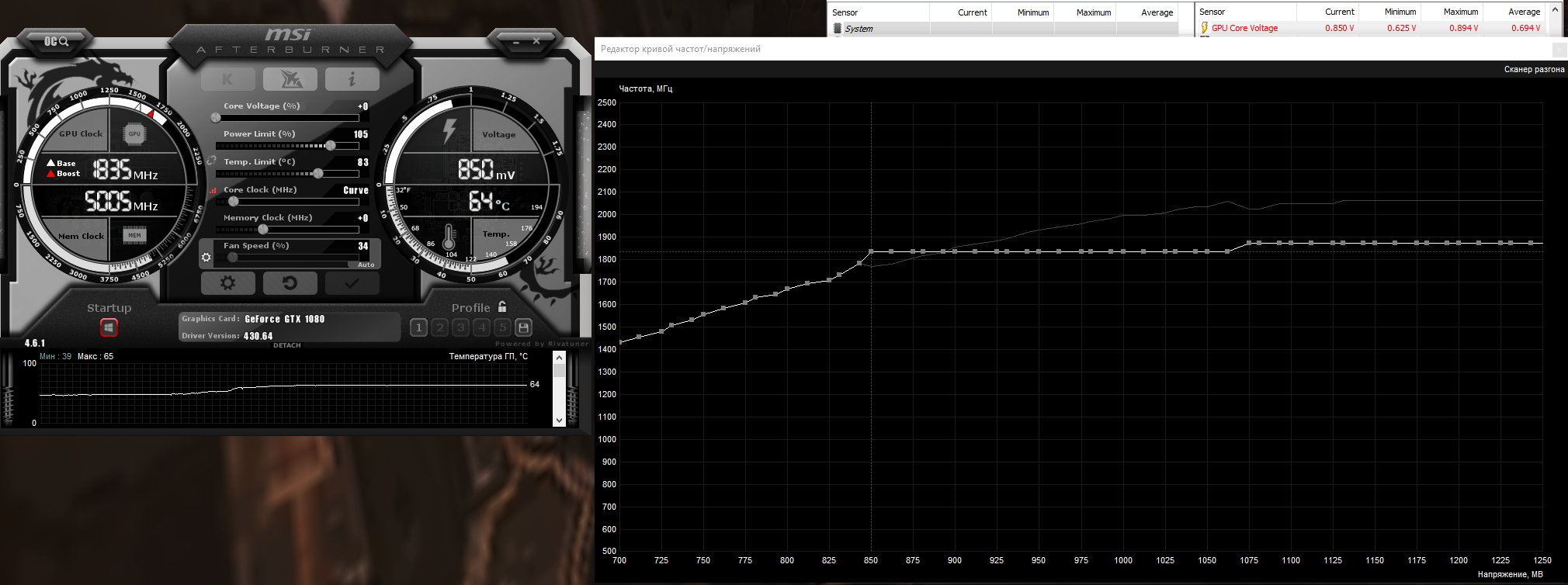The width and height of the screenshot is (1568, 585).
Task: Sort by Maximum column in left sensor panel
Action: 1085,12
